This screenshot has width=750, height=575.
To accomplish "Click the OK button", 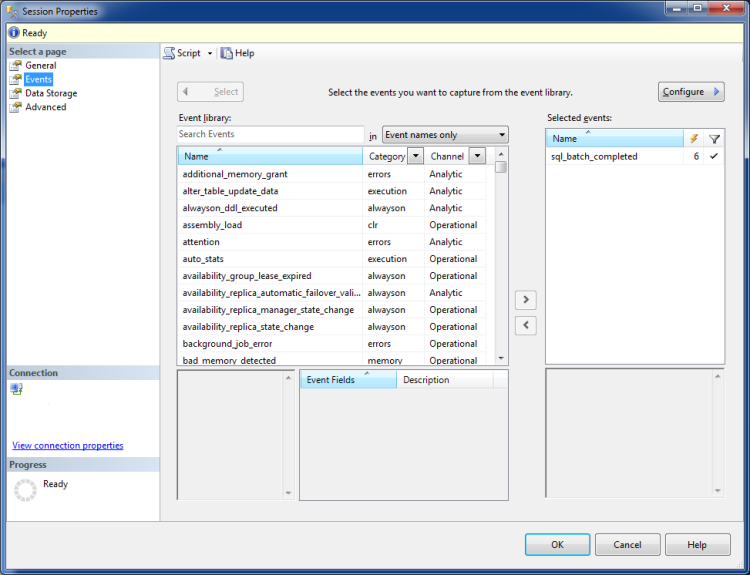I will 557,544.
